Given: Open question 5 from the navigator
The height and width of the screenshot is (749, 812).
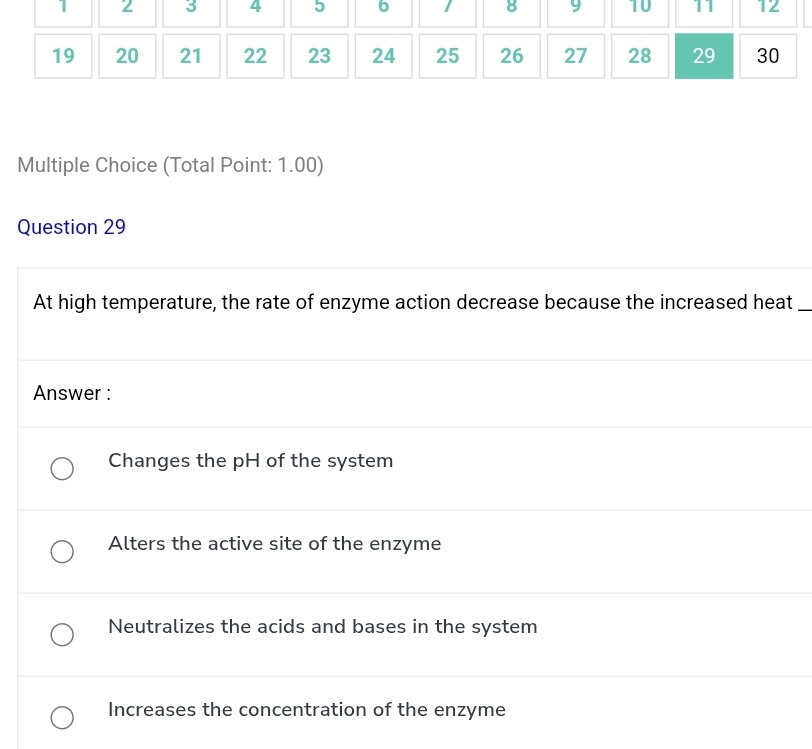Looking at the screenshot, I should click(319, 8).
